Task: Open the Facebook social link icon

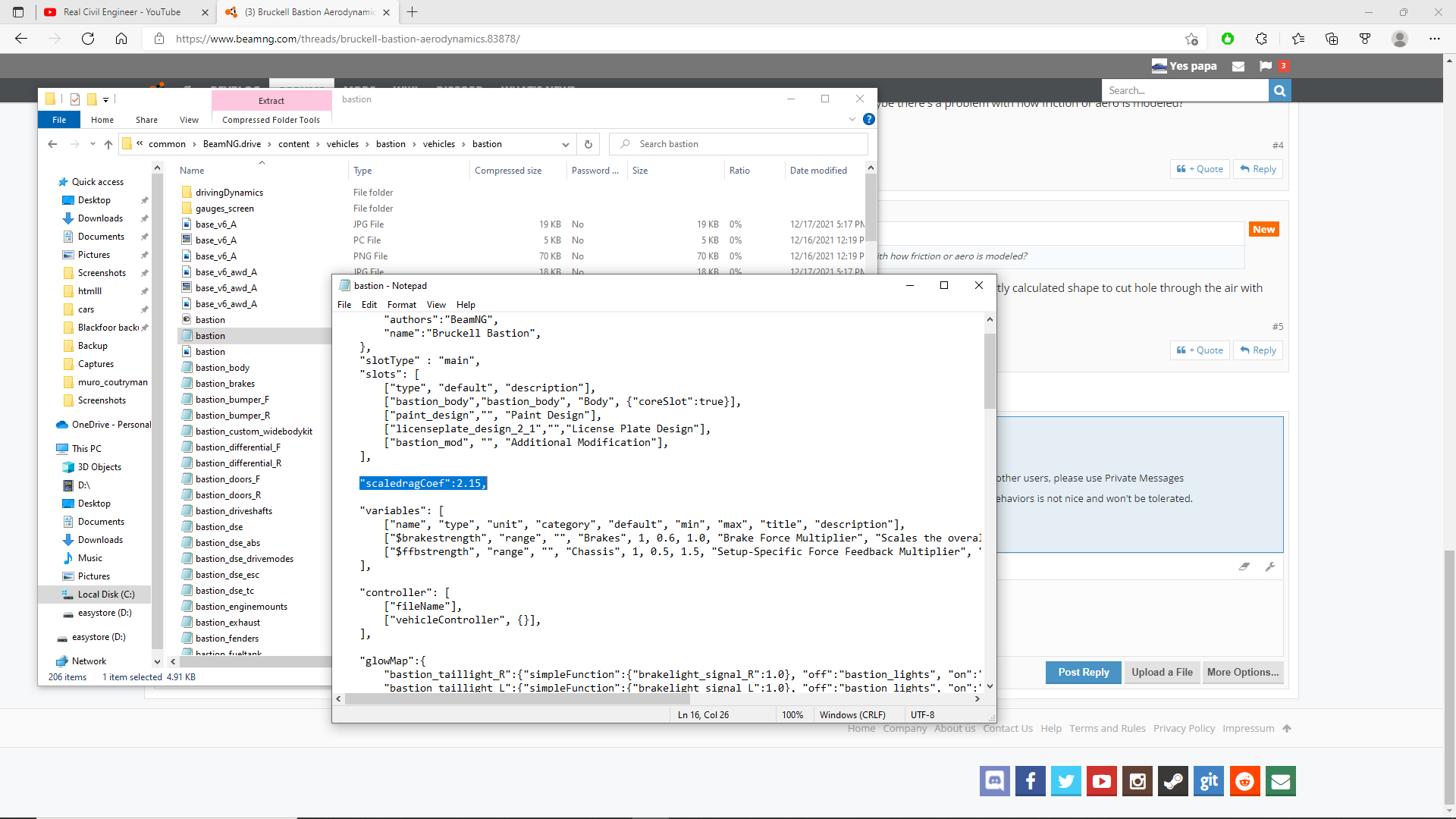Action: coord(1030,781)
